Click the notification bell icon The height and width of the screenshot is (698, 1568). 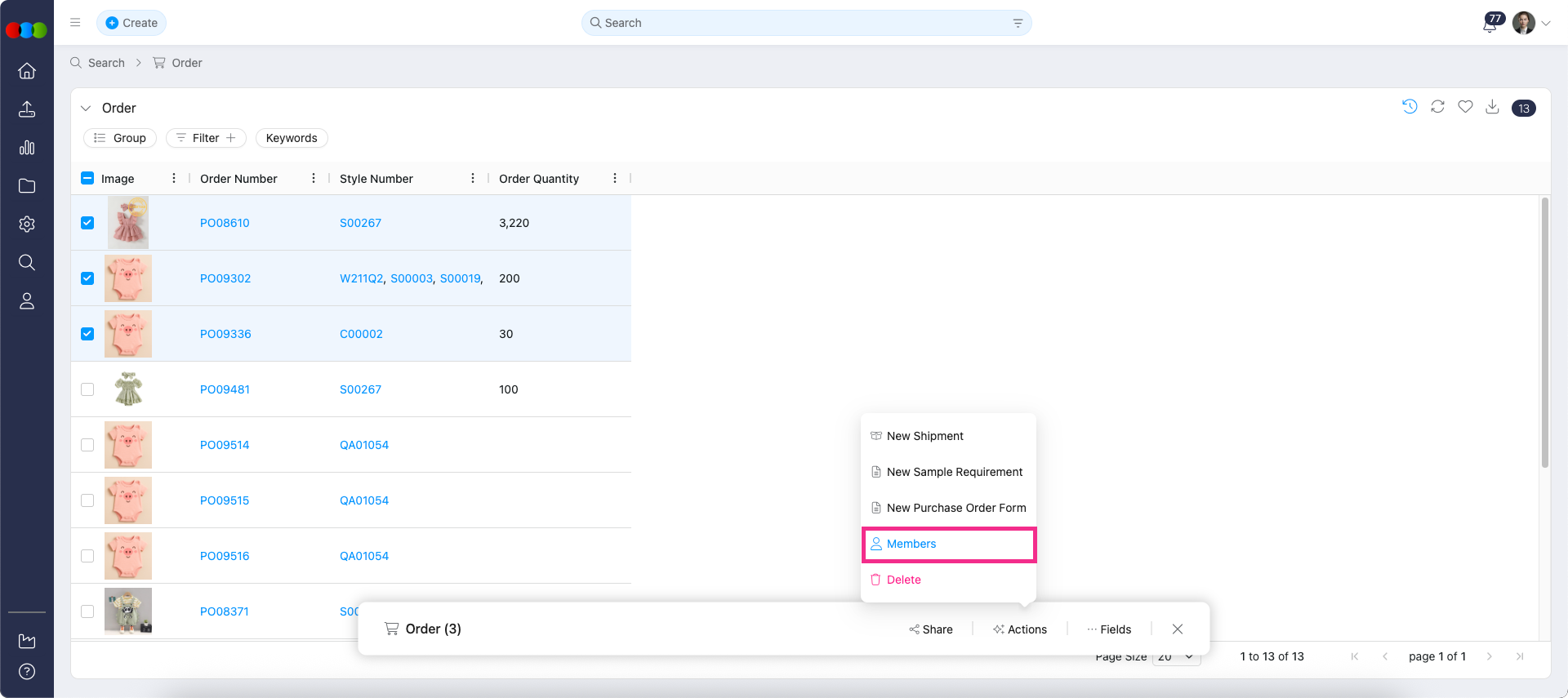(x=1490, y=24)
